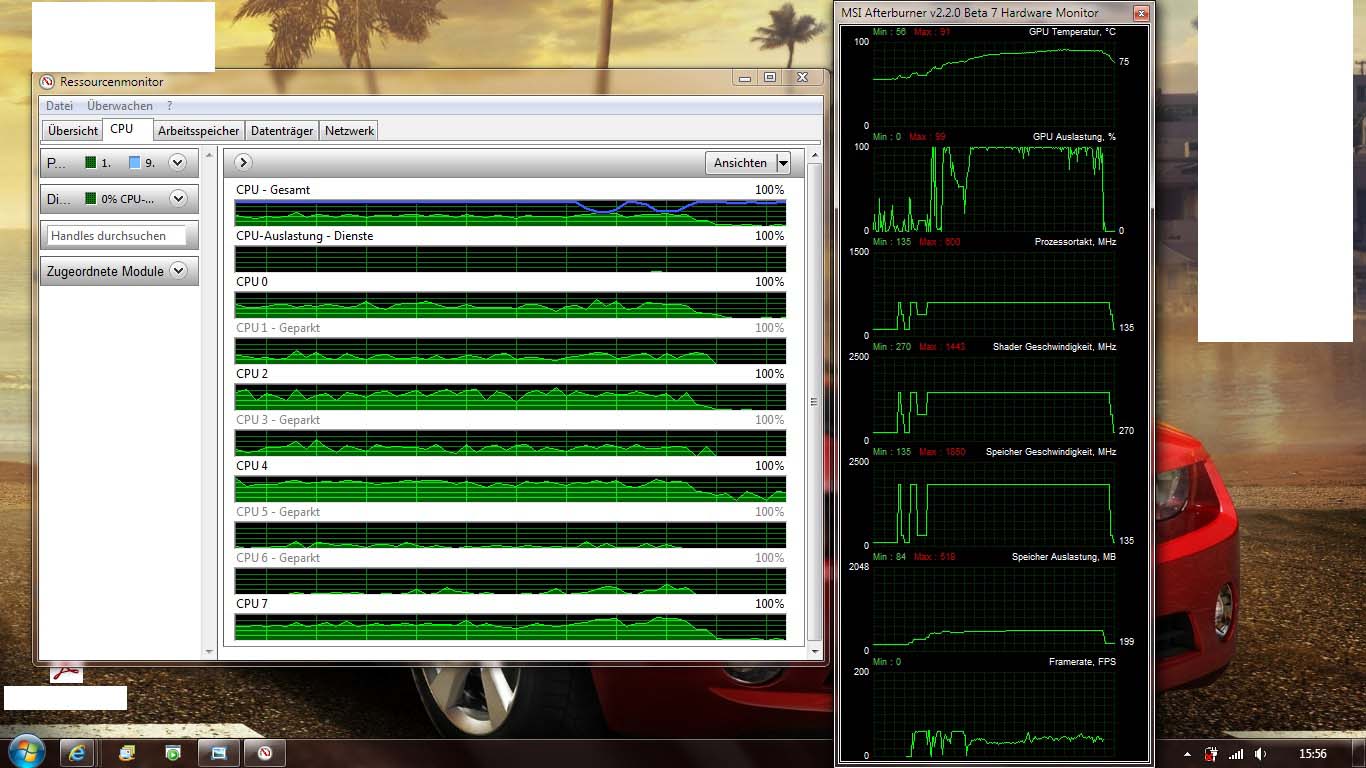Image resolution: width=1366 pixels, height=768 pixels.
Task: Open the Windows Start menu orb
Action: click(x=25, y=751)
